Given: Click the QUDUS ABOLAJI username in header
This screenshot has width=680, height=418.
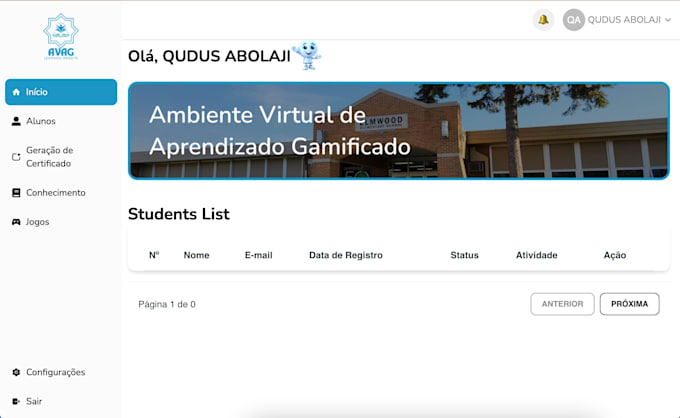Looking at the screenshot, I should (x=624, y=20).
